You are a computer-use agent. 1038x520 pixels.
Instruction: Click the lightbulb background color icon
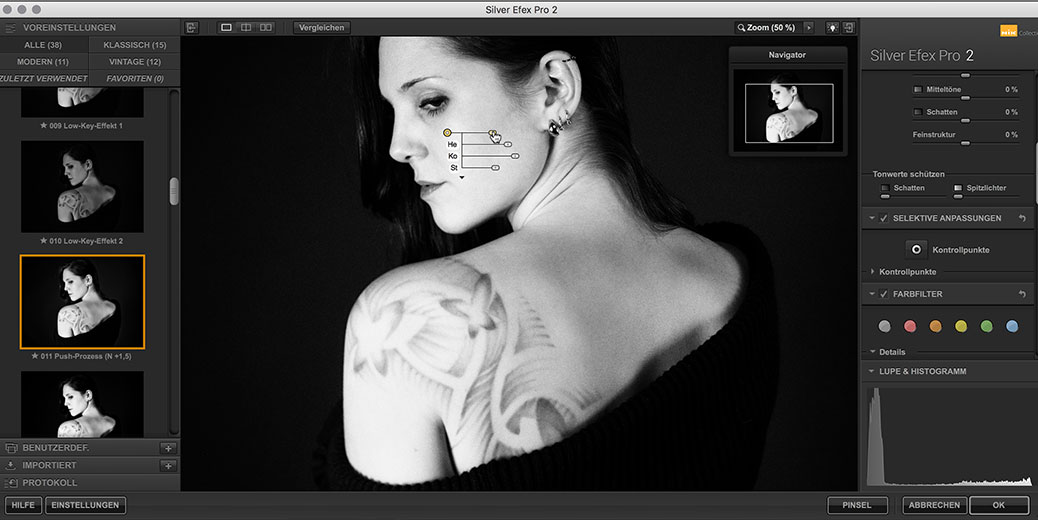(x=831, y=28)
